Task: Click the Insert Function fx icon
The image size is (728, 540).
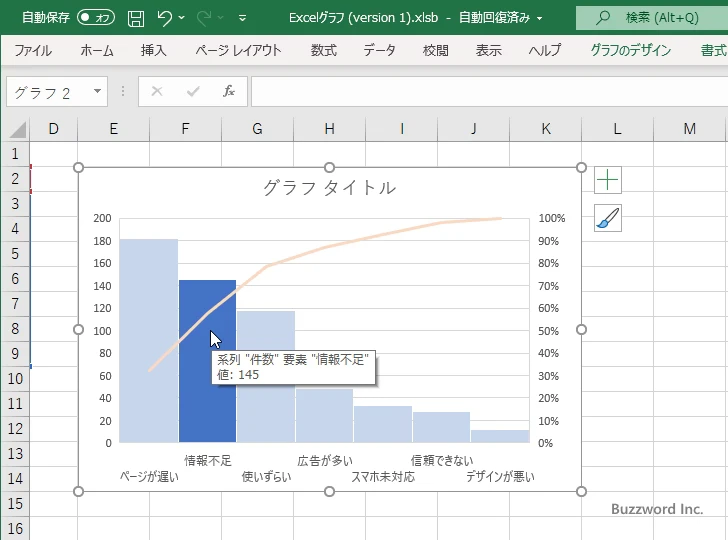Action: pyautogui.click(x=229, y=91)
